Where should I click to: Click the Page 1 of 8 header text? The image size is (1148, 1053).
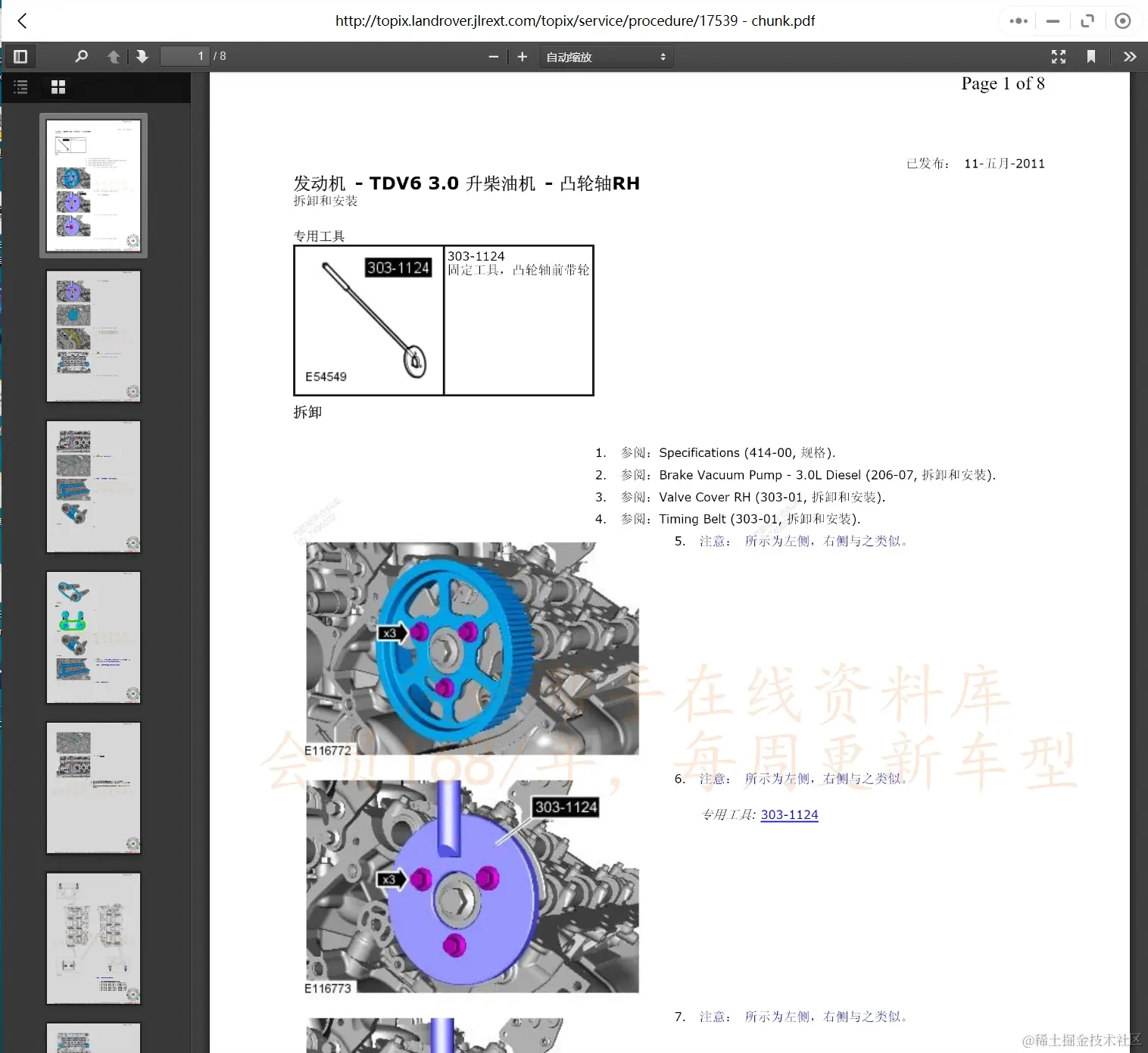pyautogui.click(x=1003, y=83)
